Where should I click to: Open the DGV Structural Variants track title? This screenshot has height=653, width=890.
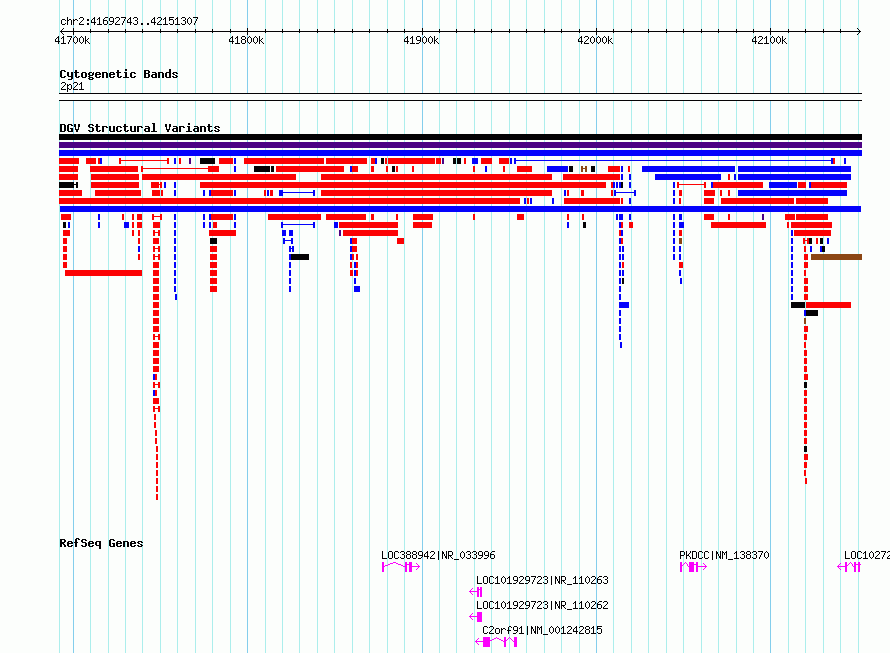(x=140, y=128)
